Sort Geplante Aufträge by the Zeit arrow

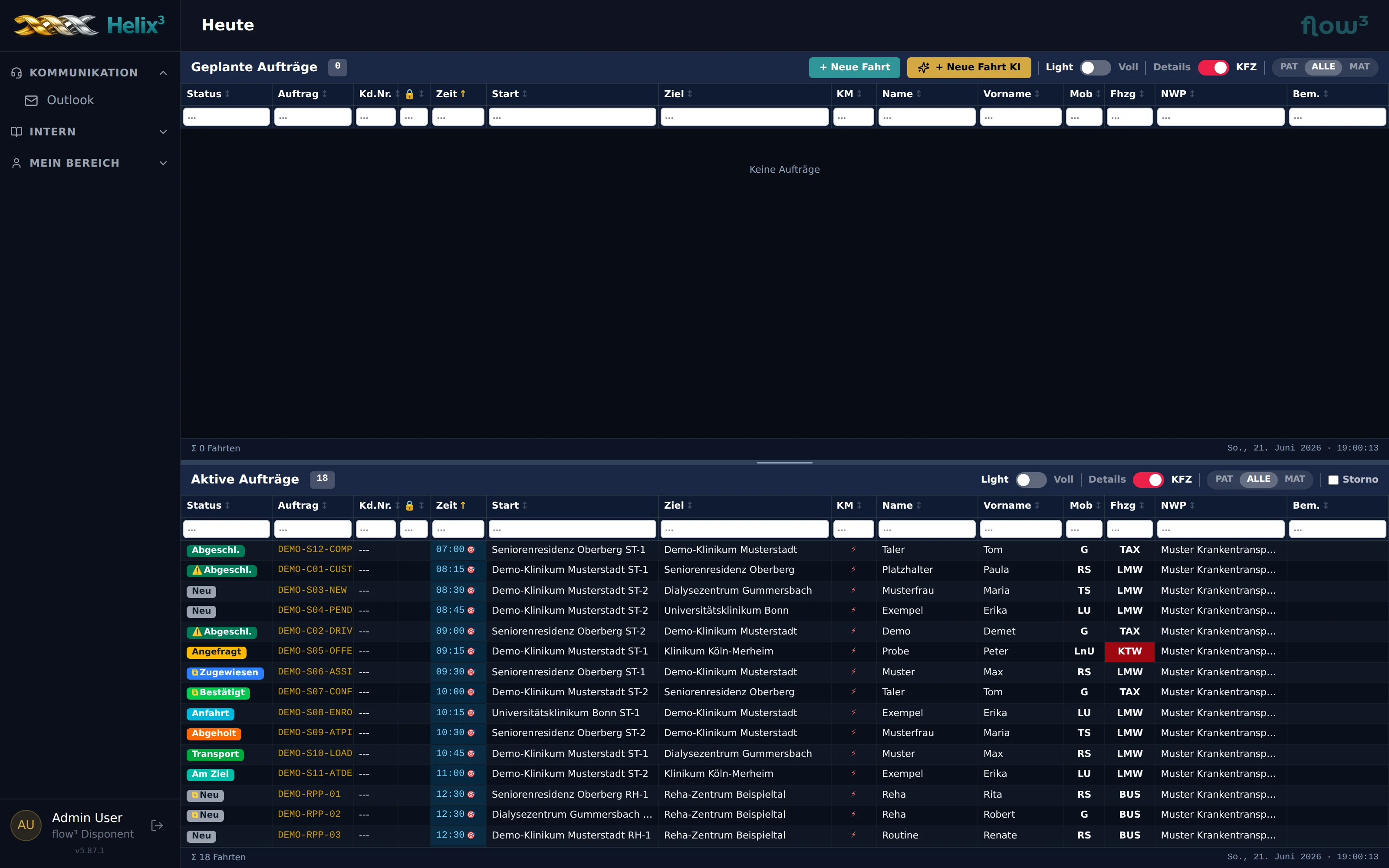coord(463,94)
